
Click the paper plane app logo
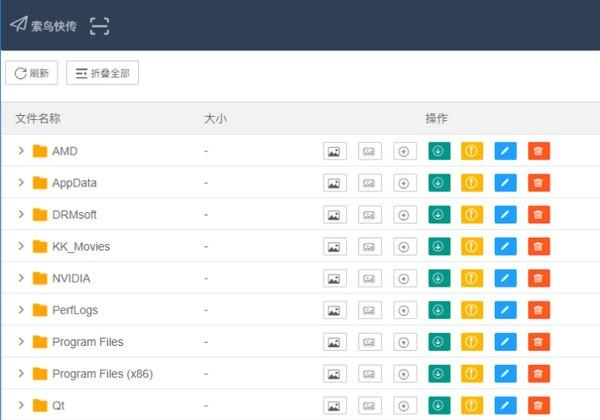[x=19, y=24]
